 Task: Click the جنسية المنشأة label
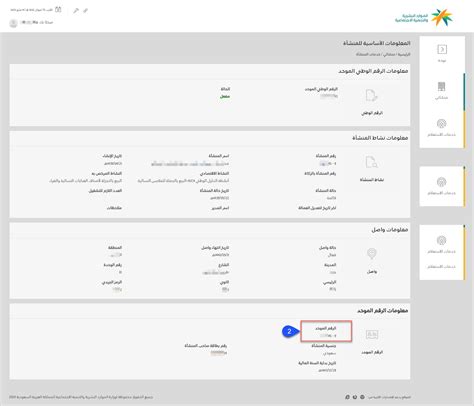[x=324, y=346]
